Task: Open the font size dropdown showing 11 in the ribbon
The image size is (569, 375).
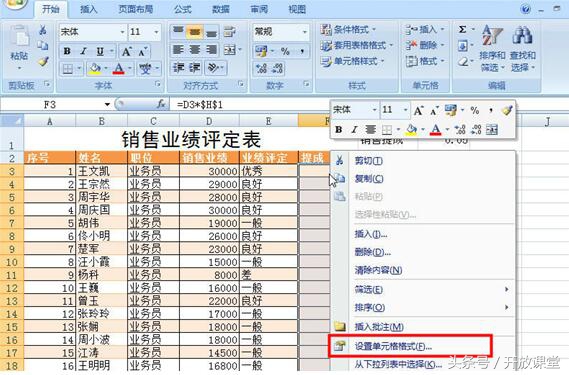Action: point(156,32)
